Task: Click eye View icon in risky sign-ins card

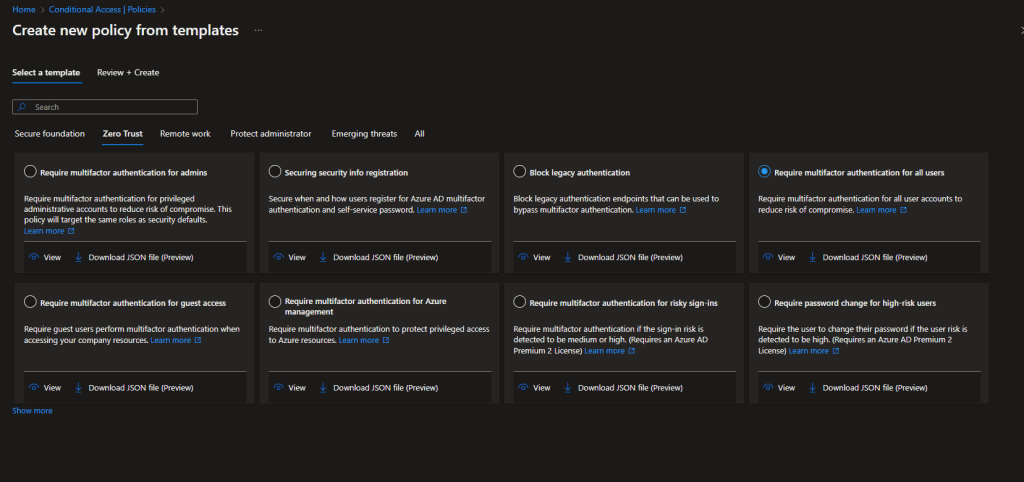Action: pyautogui.click(x=522, y=387)
